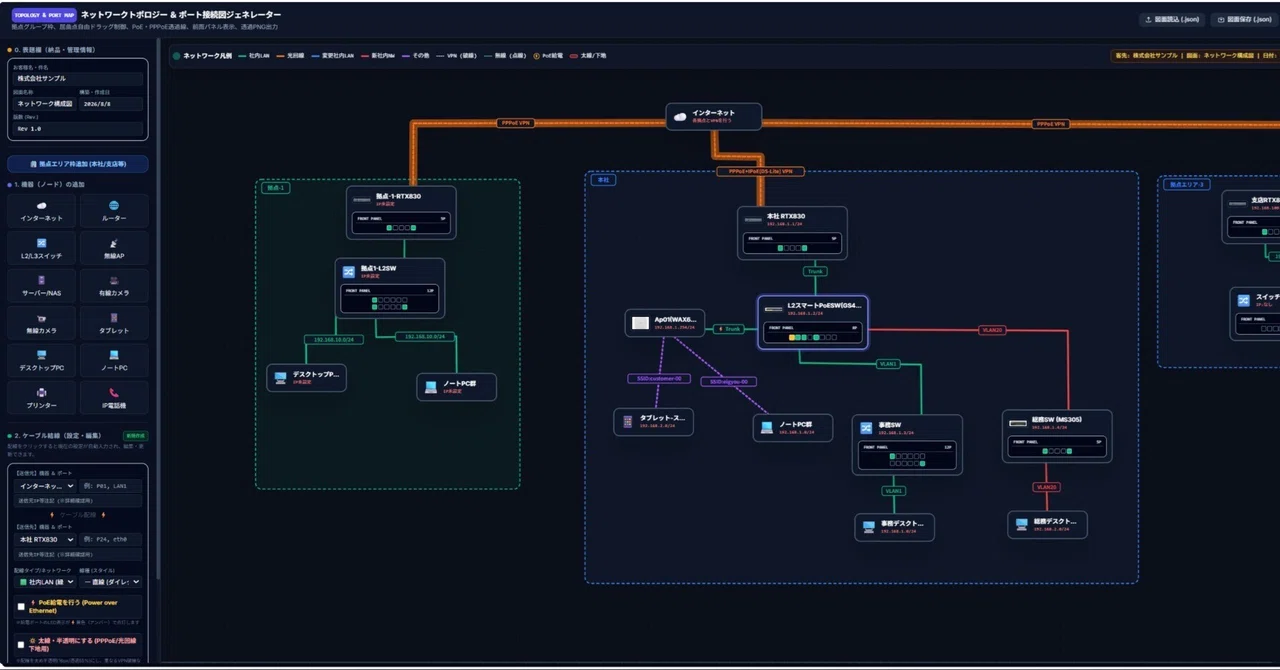Add an L2/L3スイッチ node
1280x670 pixels.
[x=42, y=248]
